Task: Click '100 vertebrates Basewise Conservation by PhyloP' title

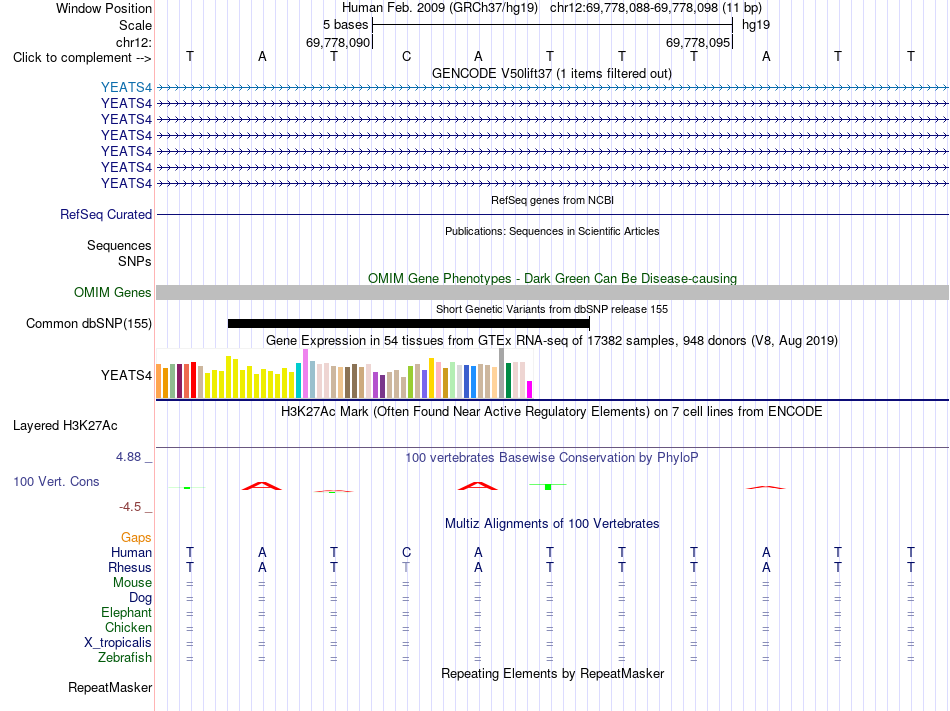Action: tap(552, 458)
